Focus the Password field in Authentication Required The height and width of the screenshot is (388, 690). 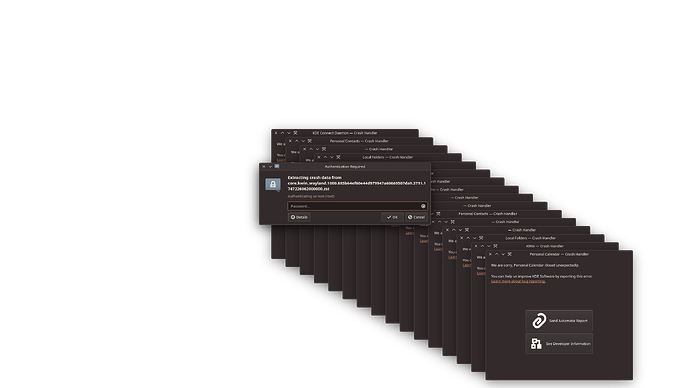pos(357,206)
